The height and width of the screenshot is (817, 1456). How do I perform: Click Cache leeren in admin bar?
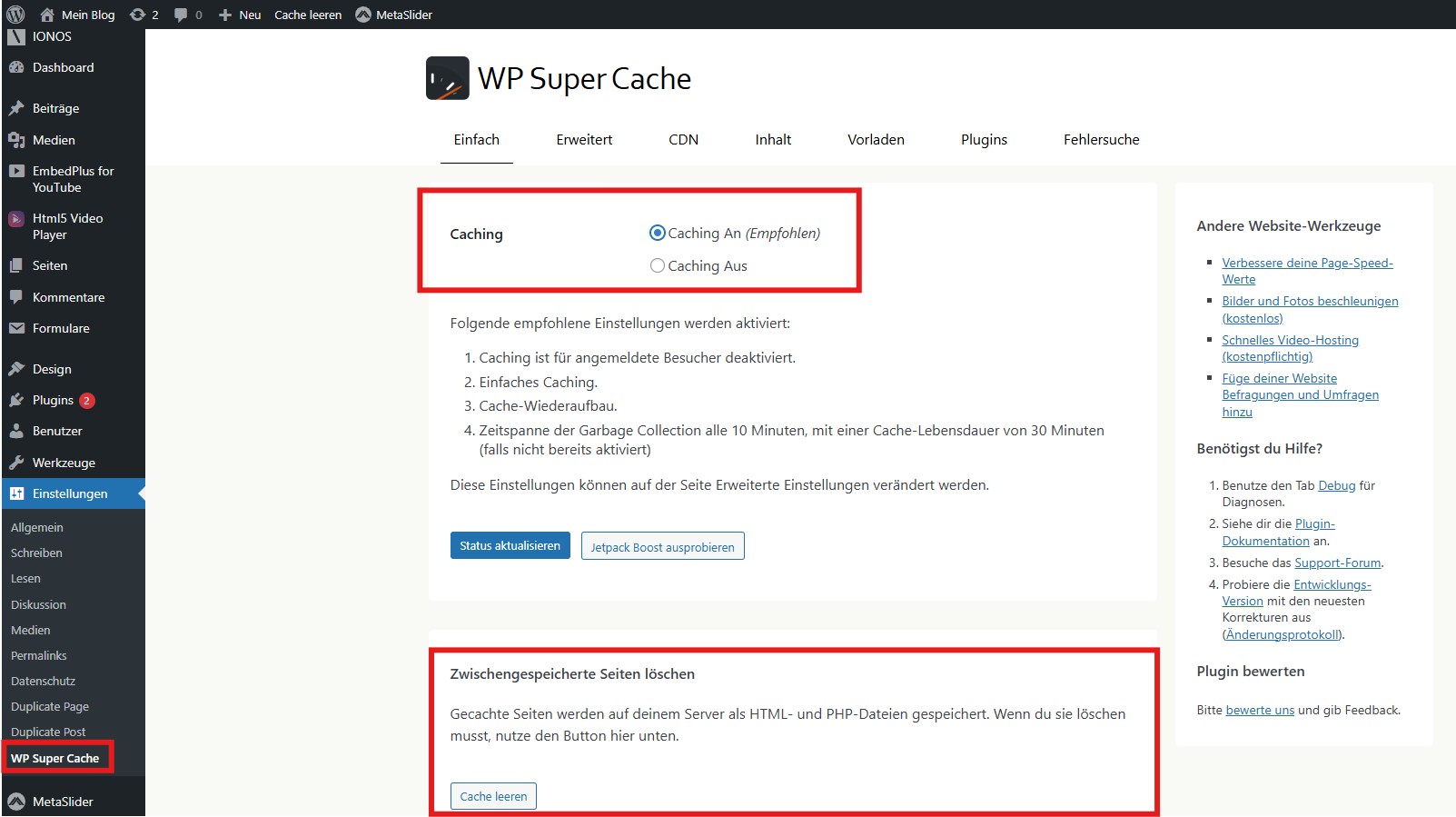click(x=308, y=15)
